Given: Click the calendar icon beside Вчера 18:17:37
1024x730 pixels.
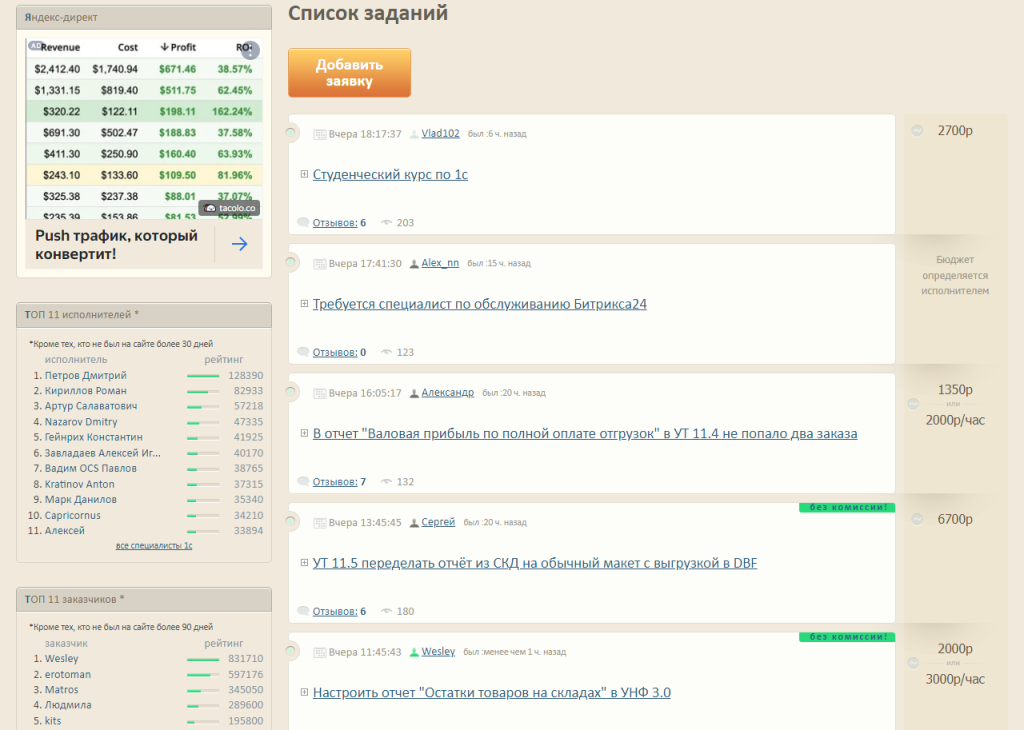Looking at the screenshot, I should 320,134.
